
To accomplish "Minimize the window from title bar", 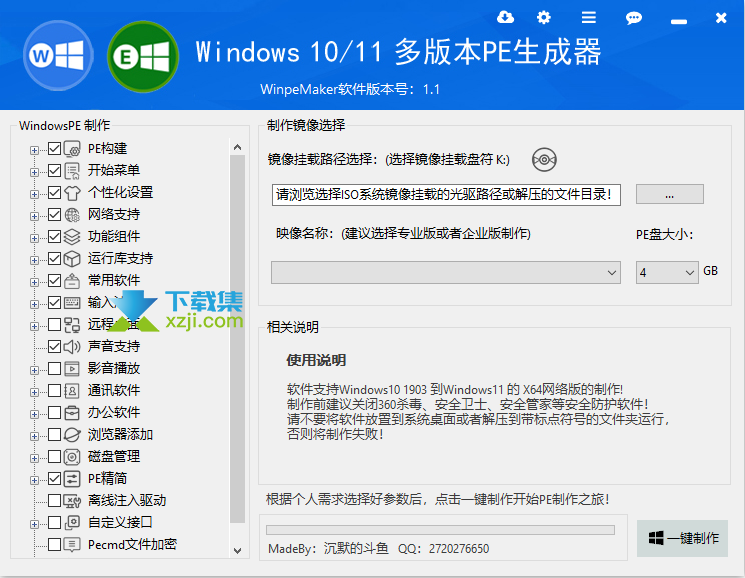I will [679, 21].
